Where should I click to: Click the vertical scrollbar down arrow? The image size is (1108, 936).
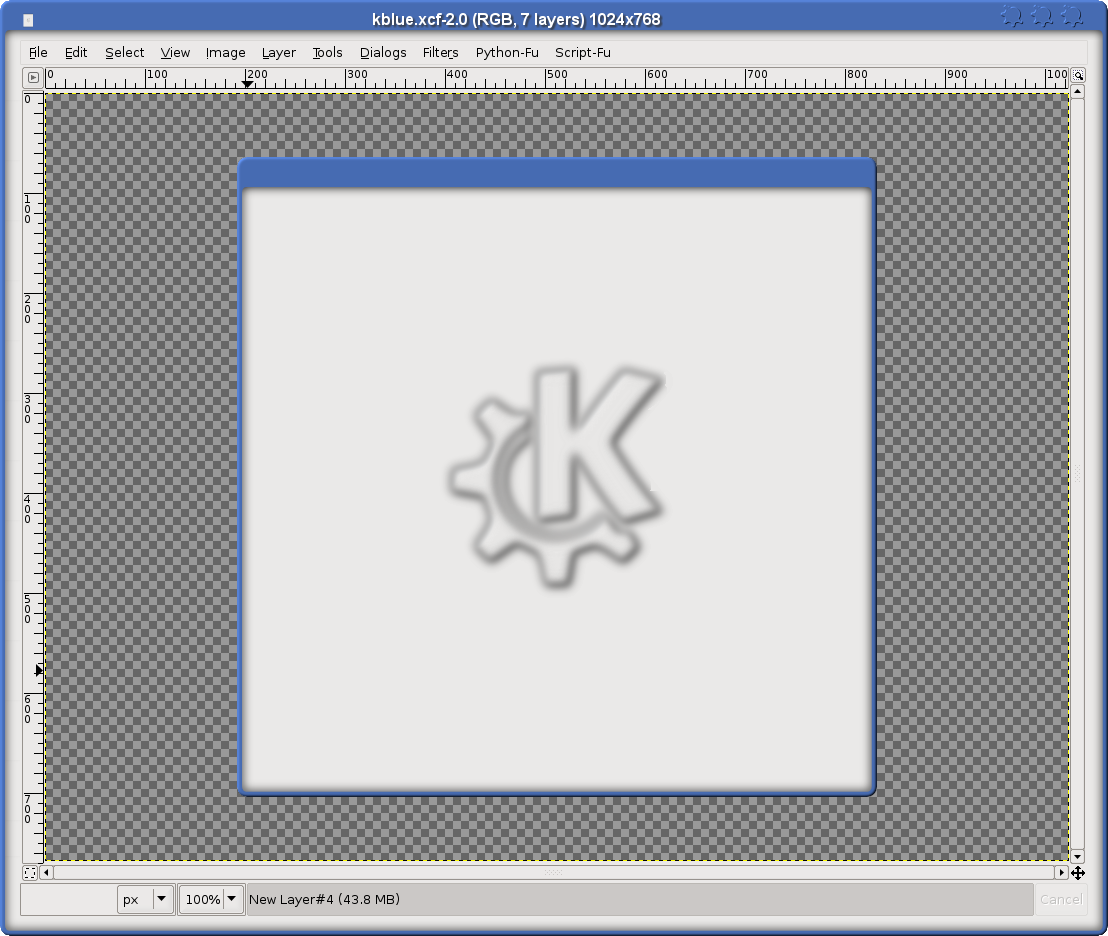click(x=1077, y=857)
